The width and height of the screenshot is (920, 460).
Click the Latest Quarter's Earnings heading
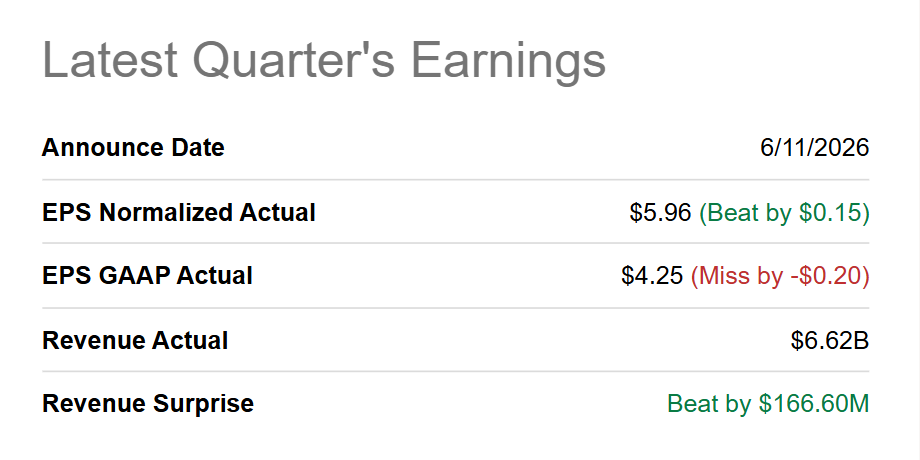pos(324,60)
